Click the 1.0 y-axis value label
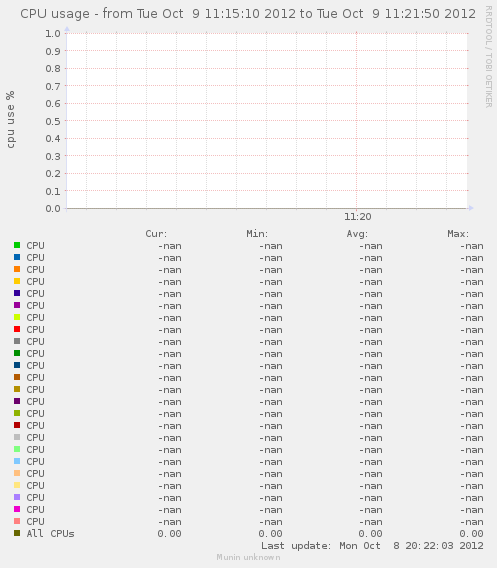The height and width of the screenshot is (568, 497). pyautogui.click(x=53, y=33)
